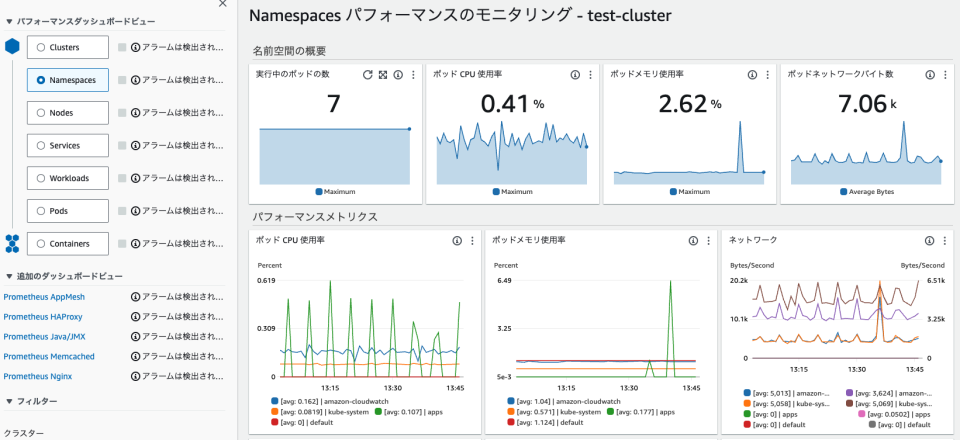
Task: Click blue amazon-cloudwatch swatch in CPU chart legend
Action: pos(274,401)
